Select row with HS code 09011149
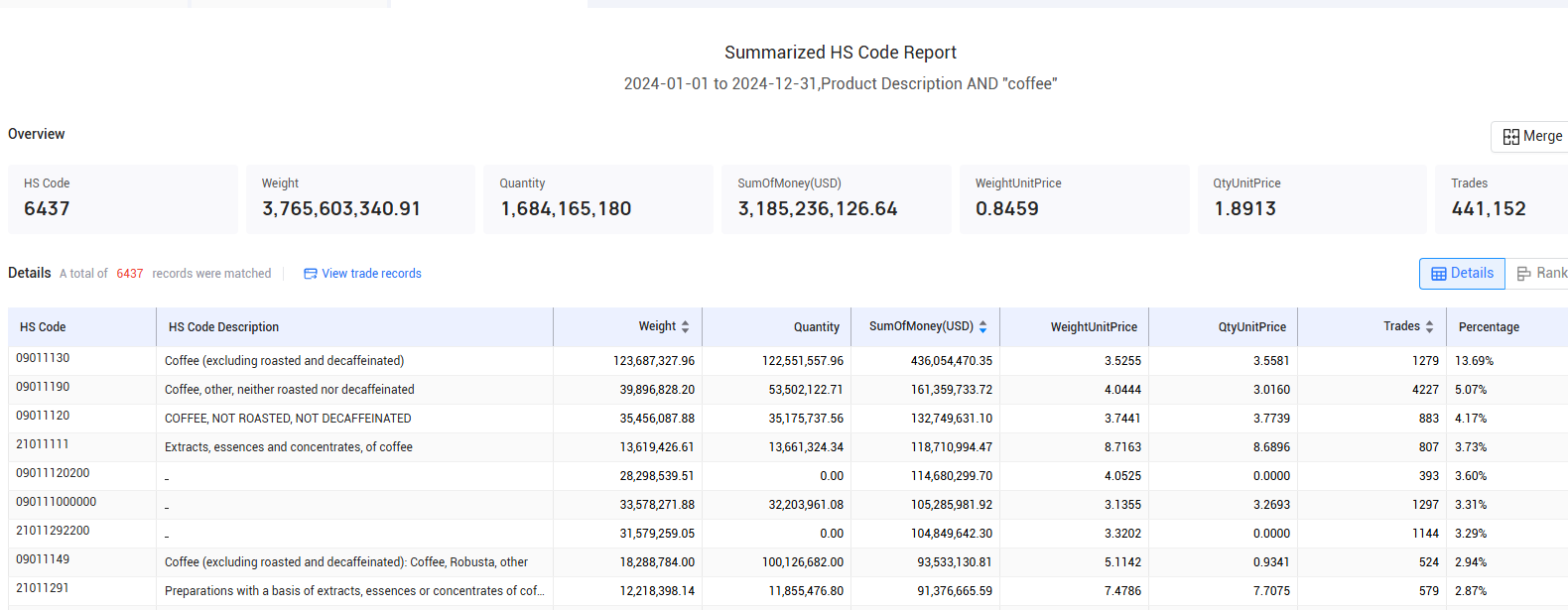The image size is (1568, 610). [788, 562]
